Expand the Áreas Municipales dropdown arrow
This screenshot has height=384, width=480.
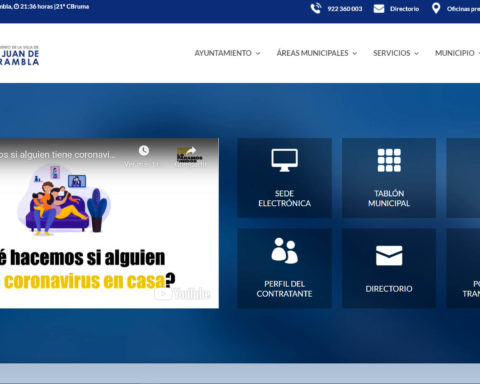click(x=355, y=53)
